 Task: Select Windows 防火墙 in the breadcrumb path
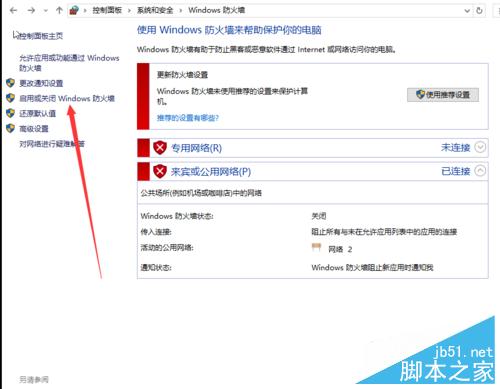(x=217, y=10)
